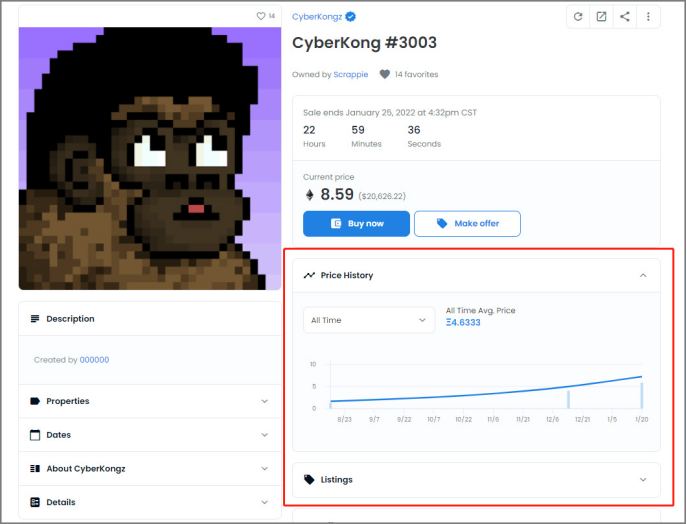Collapse the Price History section
This screenshot has height=524, width=687.
[643, 275]
